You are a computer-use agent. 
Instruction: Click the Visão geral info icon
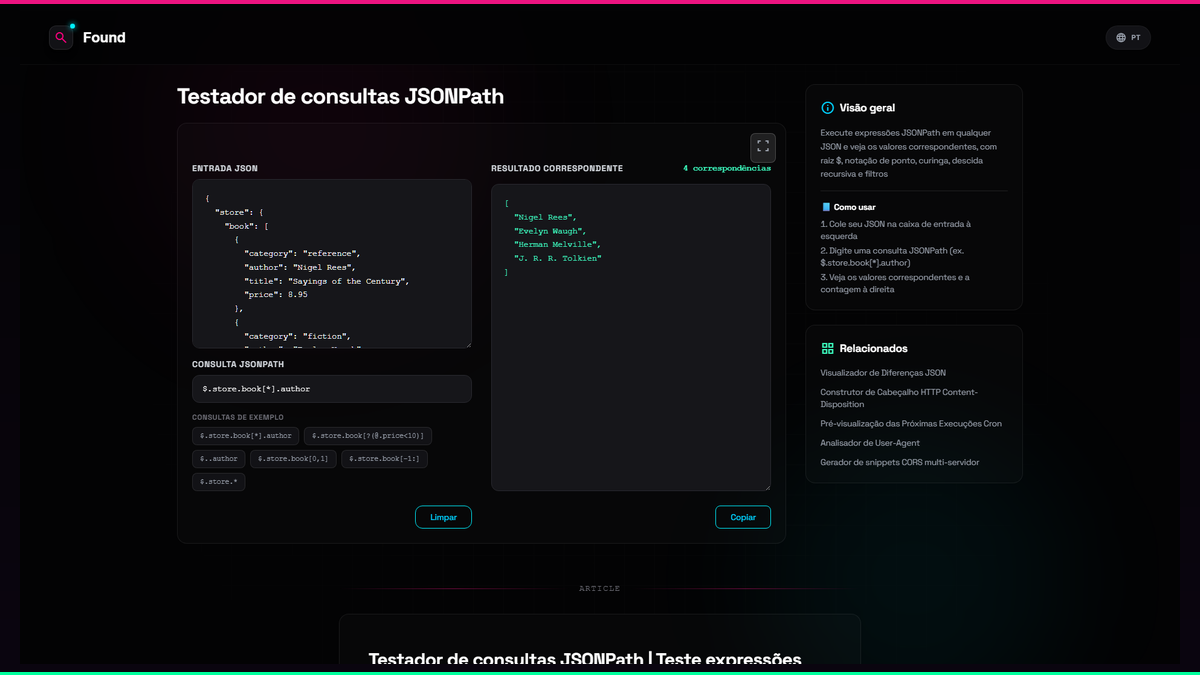point(827,108)
